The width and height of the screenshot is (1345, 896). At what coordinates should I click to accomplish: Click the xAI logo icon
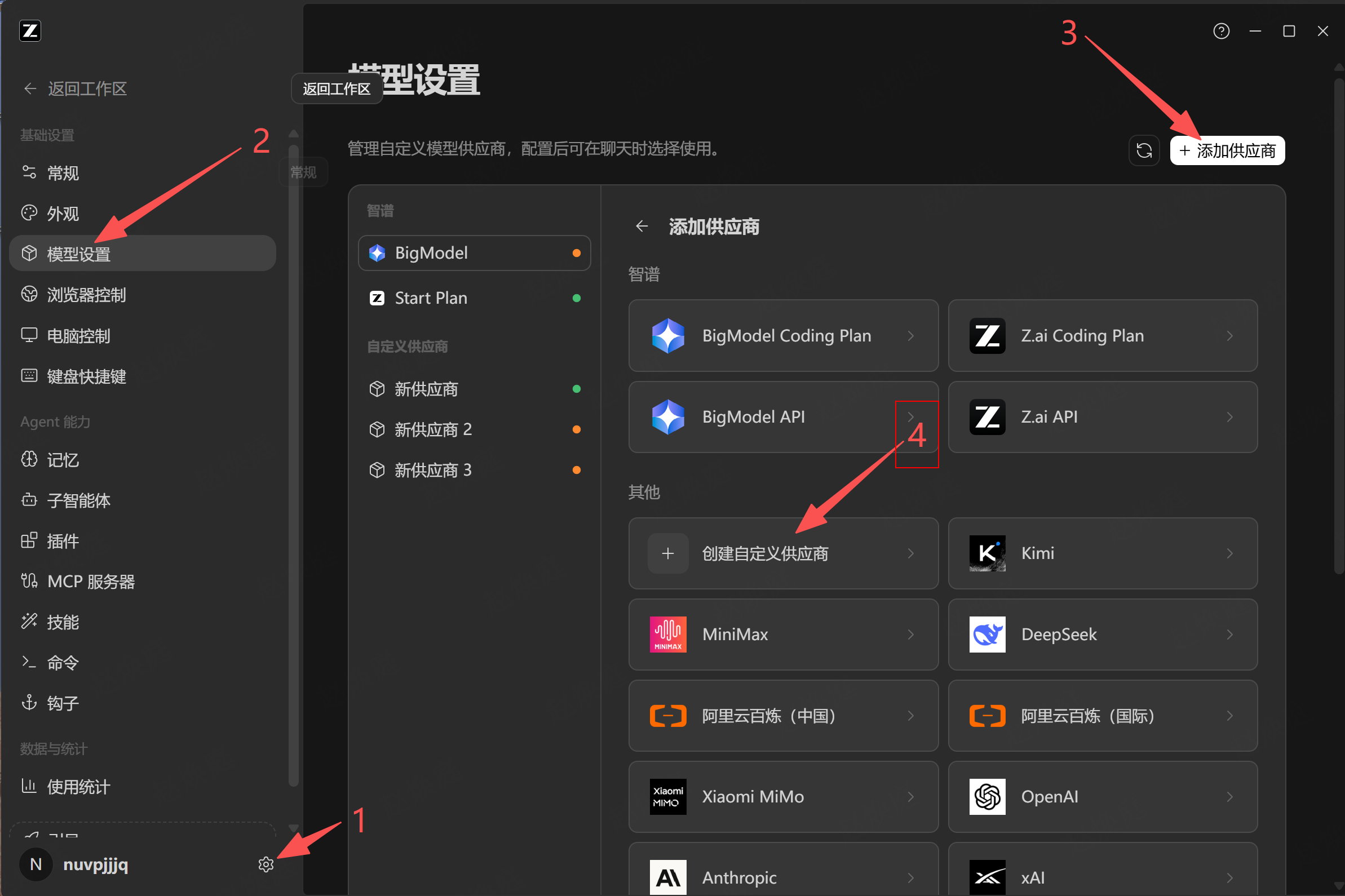[987, 877]
